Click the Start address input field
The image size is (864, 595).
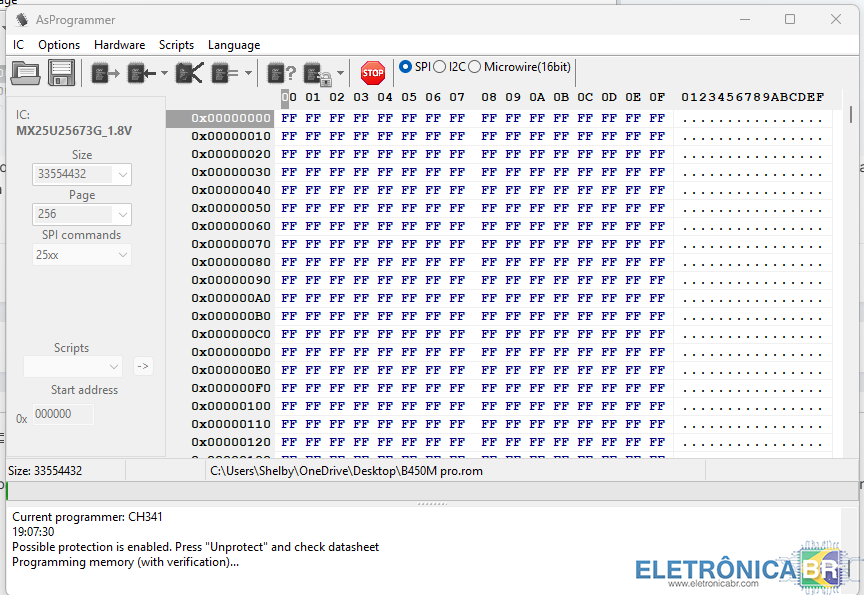pyautogui.click(x=63, y=414)
